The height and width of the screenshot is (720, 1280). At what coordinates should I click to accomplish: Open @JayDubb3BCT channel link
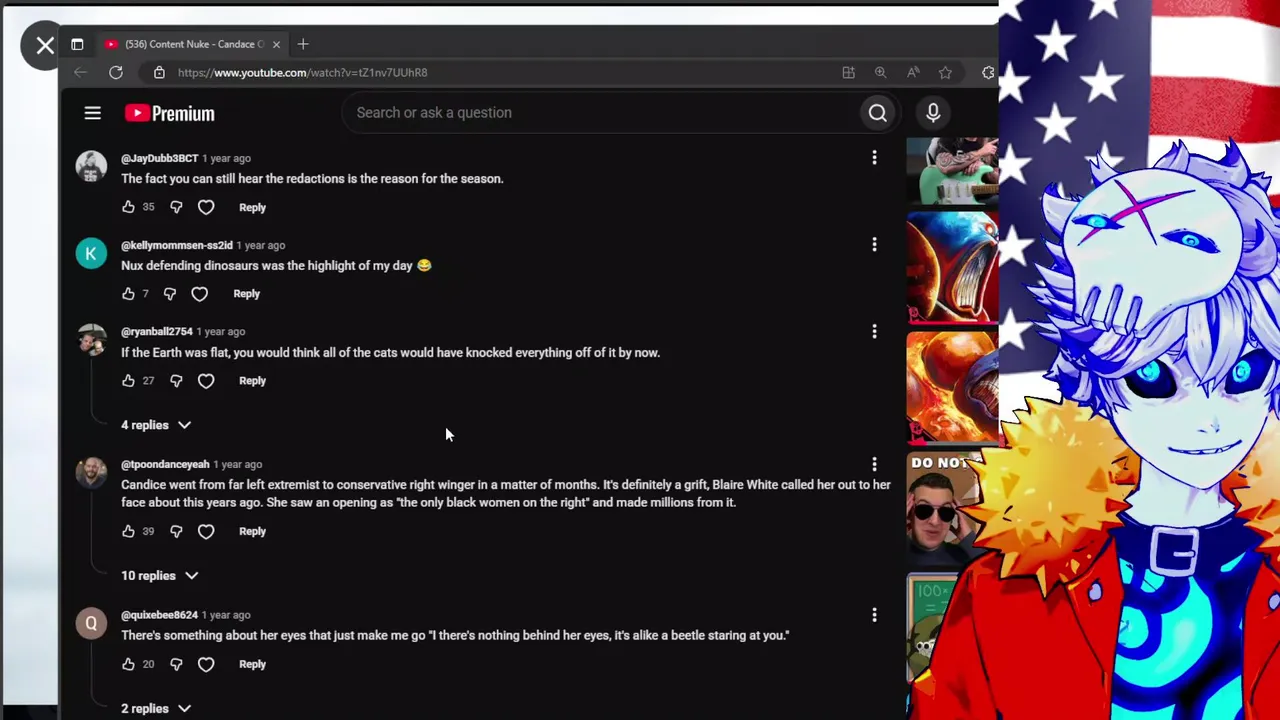coord(159,158)
